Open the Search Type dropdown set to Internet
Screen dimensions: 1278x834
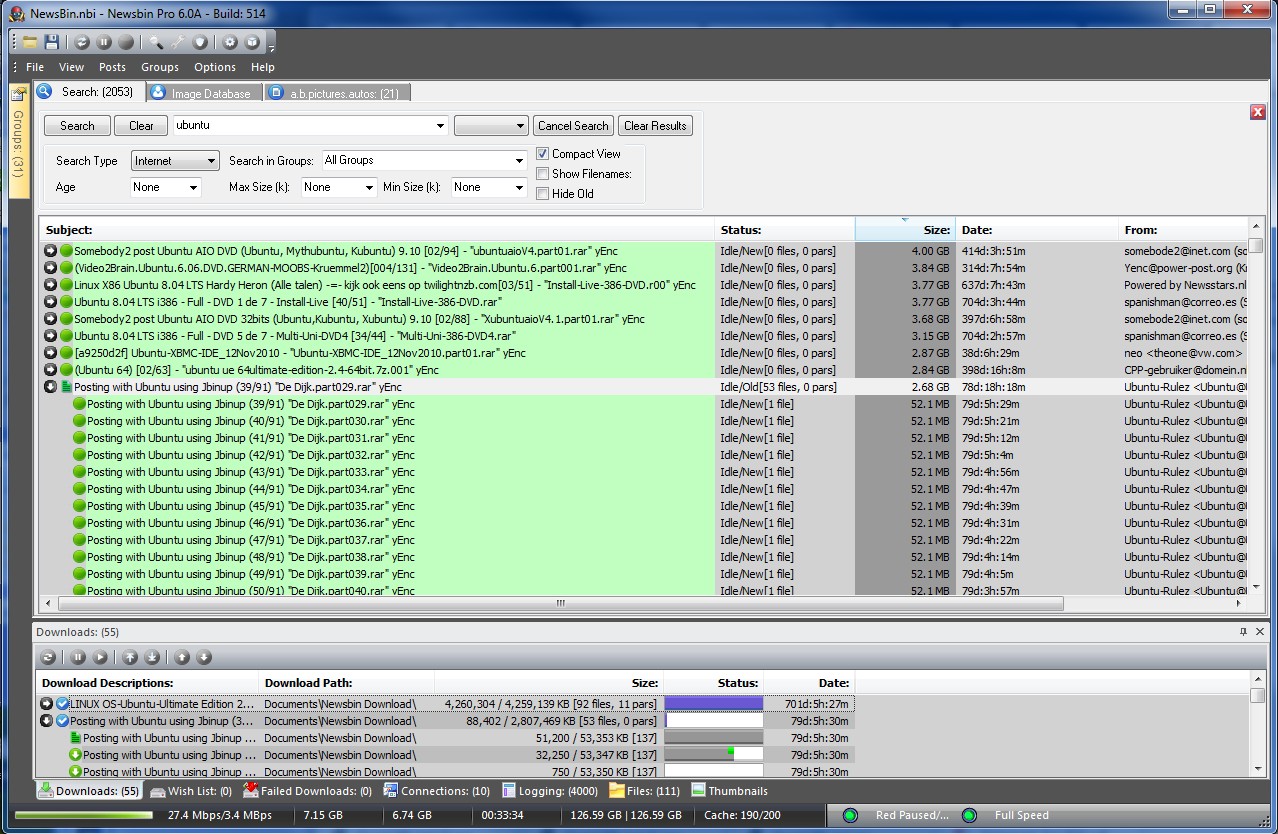click(175, 161)
